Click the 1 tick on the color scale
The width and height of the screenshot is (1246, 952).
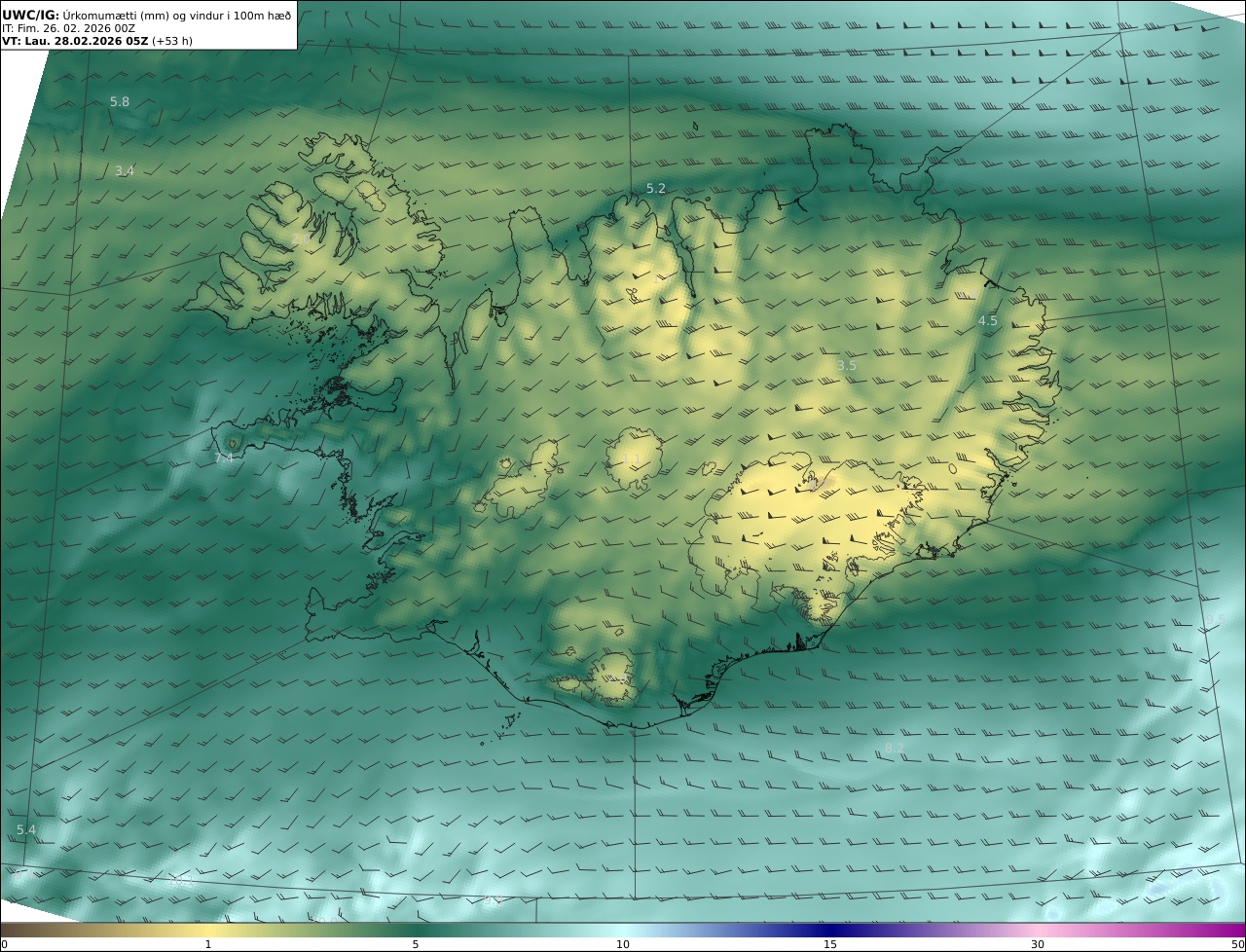pos(208,944)
